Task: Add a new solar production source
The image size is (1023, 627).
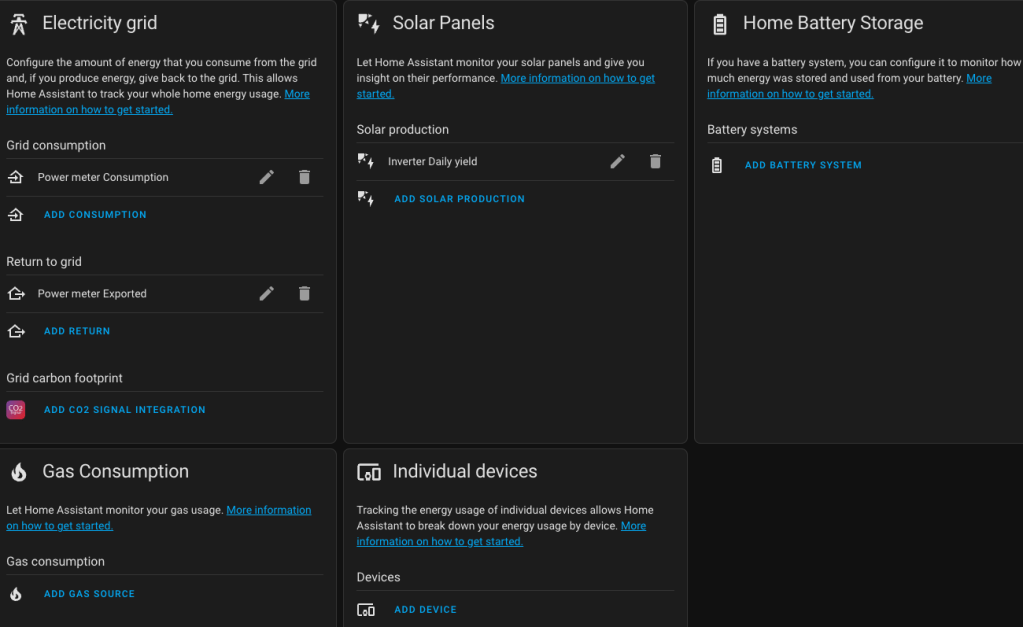Action: tap(459, 199)
